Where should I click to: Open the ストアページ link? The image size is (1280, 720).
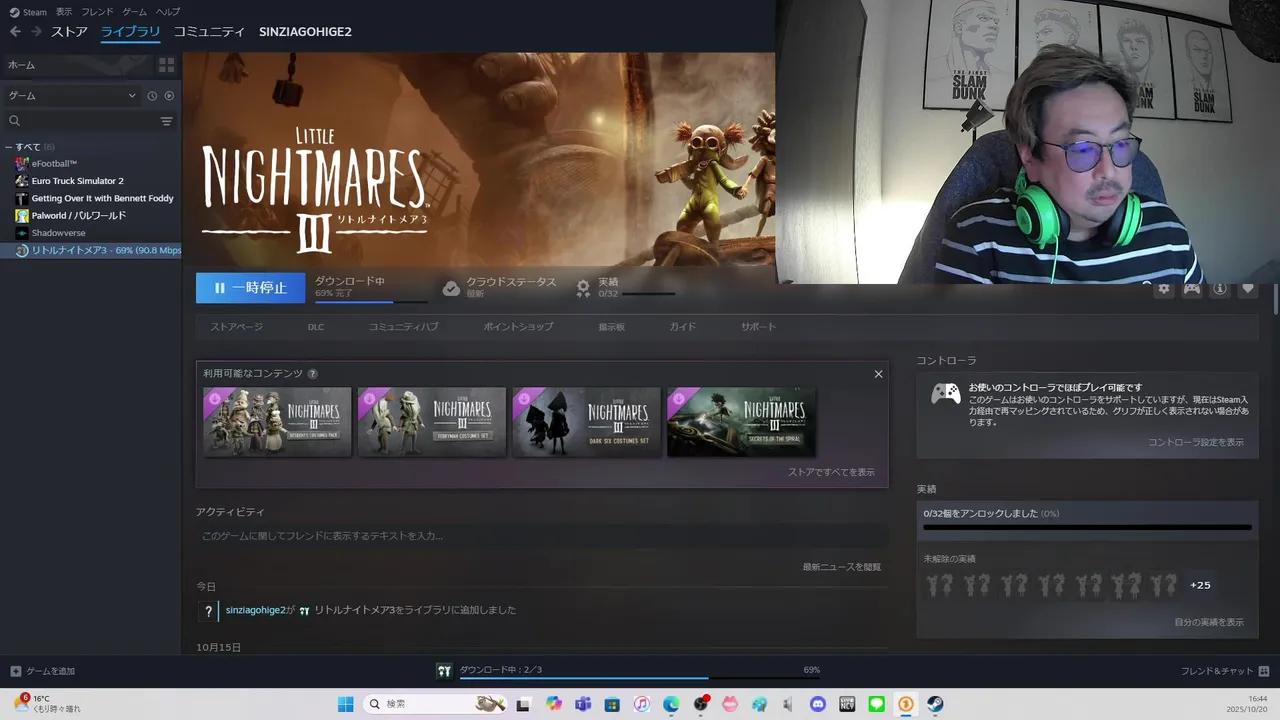click(x=236, y=327)
